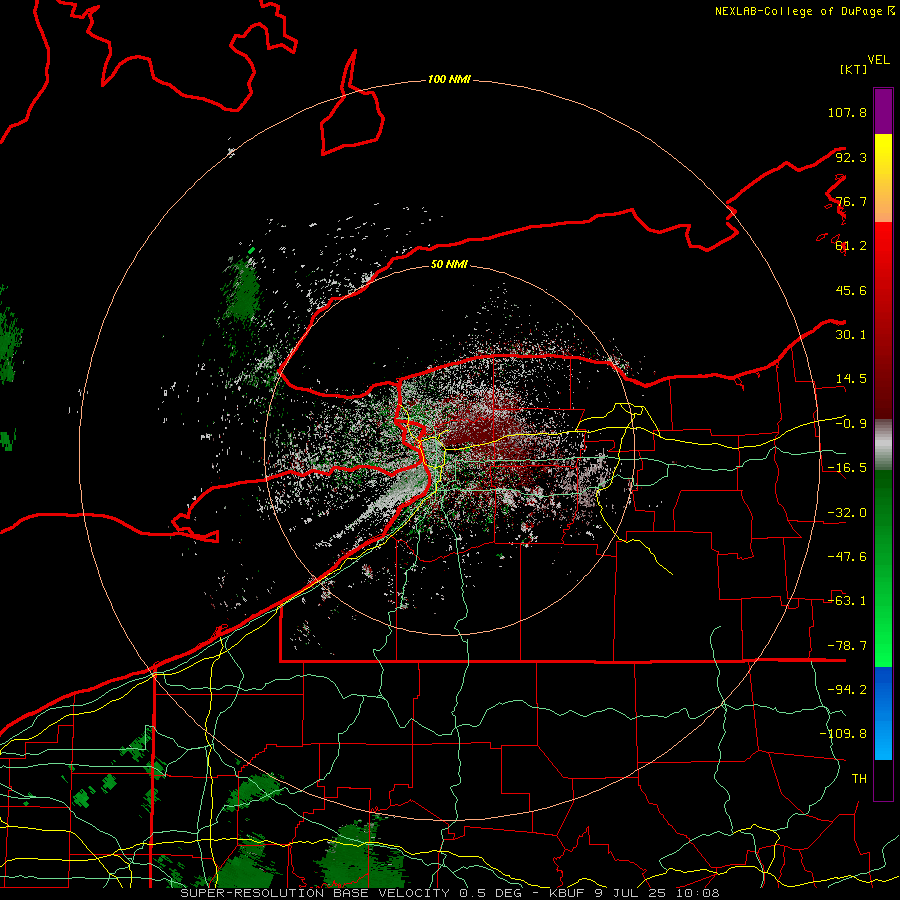Pick the green segment on the color bar
The image size is (900, 900).
coord(883,568)
